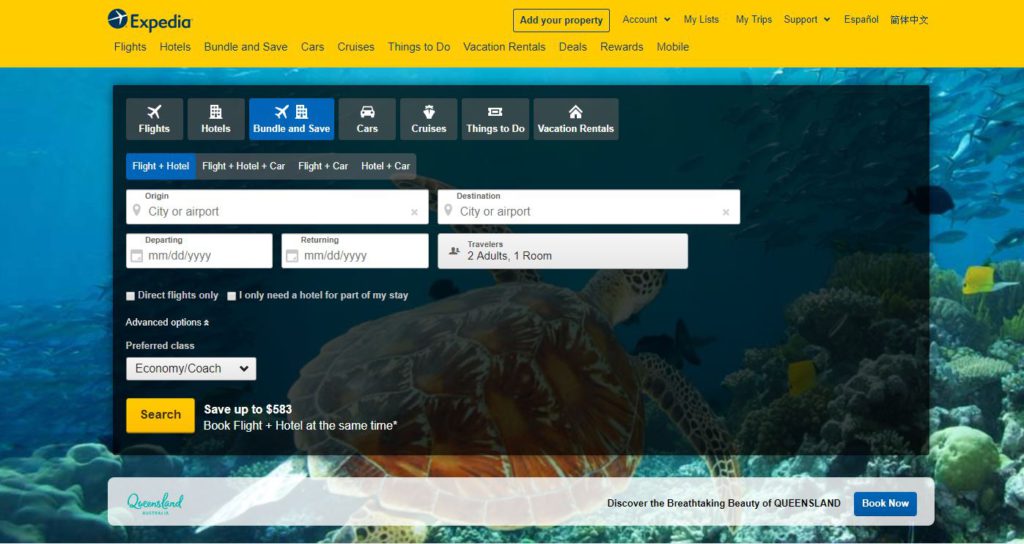Click the Returning calendar icon

pyautogui.click(x=293, y=256)
